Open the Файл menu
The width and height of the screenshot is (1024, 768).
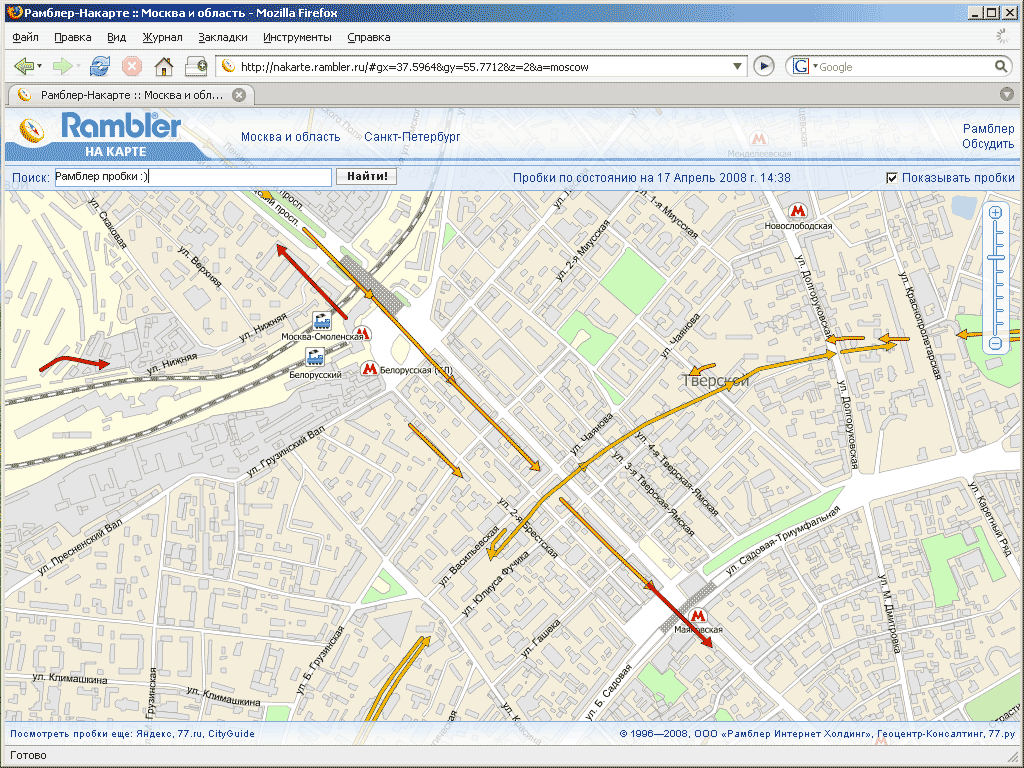(x=25, y=37)
